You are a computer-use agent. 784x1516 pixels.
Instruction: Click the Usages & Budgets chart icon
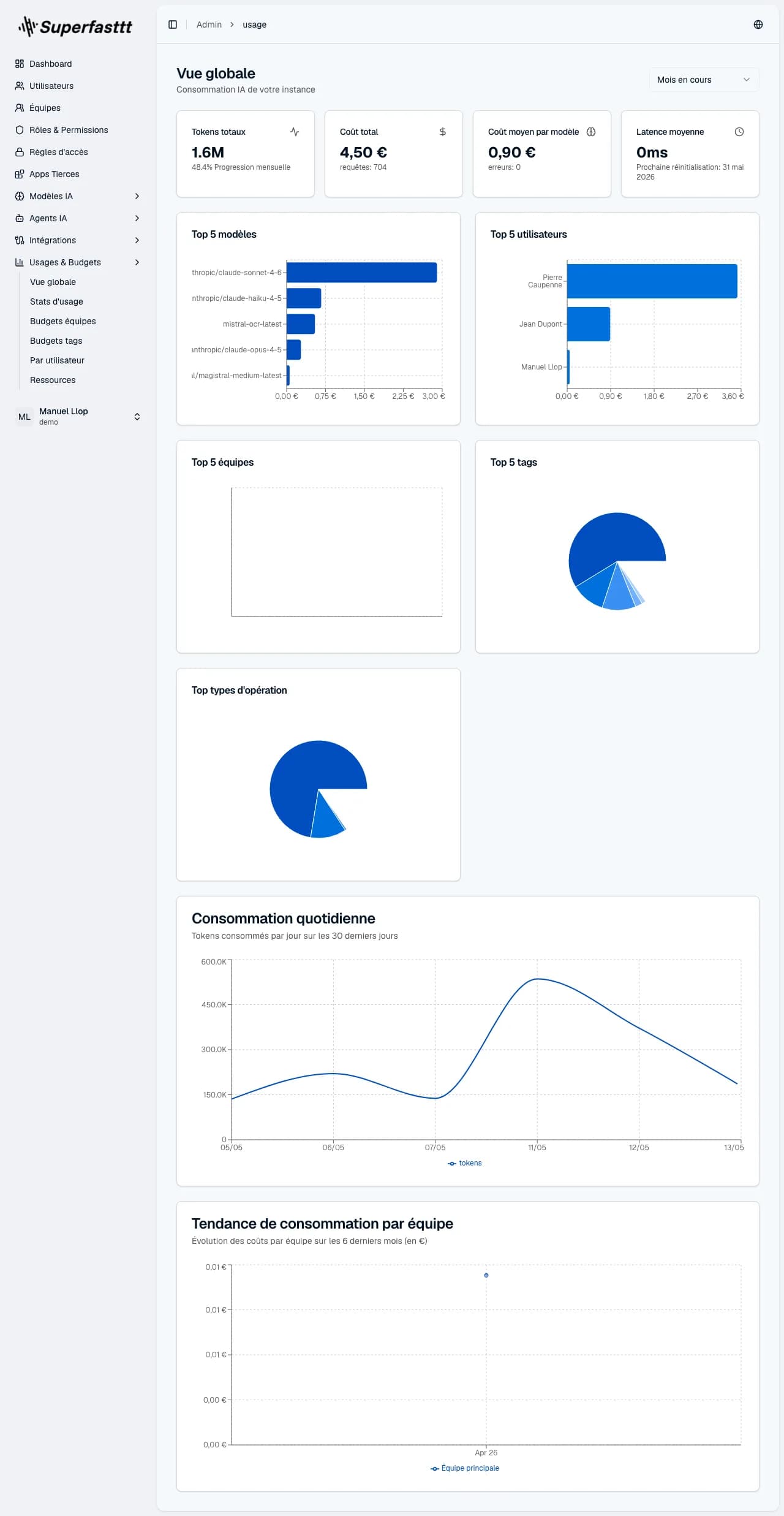(20, 262)
